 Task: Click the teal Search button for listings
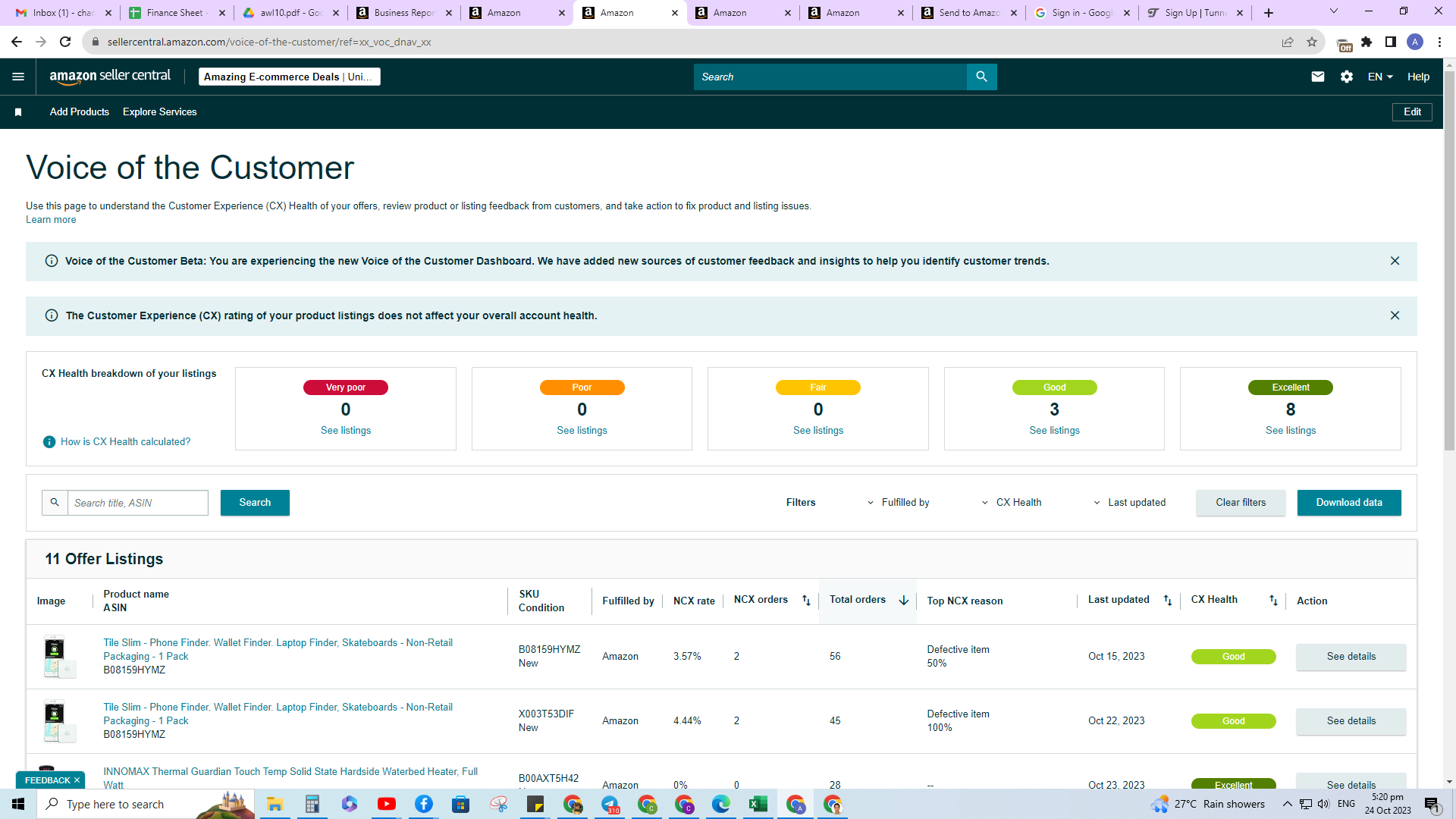255,503
